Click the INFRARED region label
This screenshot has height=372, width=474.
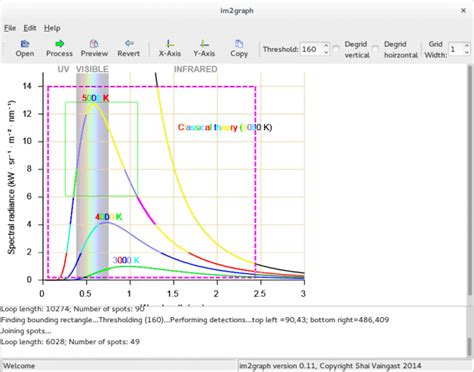tap(196, 69)
